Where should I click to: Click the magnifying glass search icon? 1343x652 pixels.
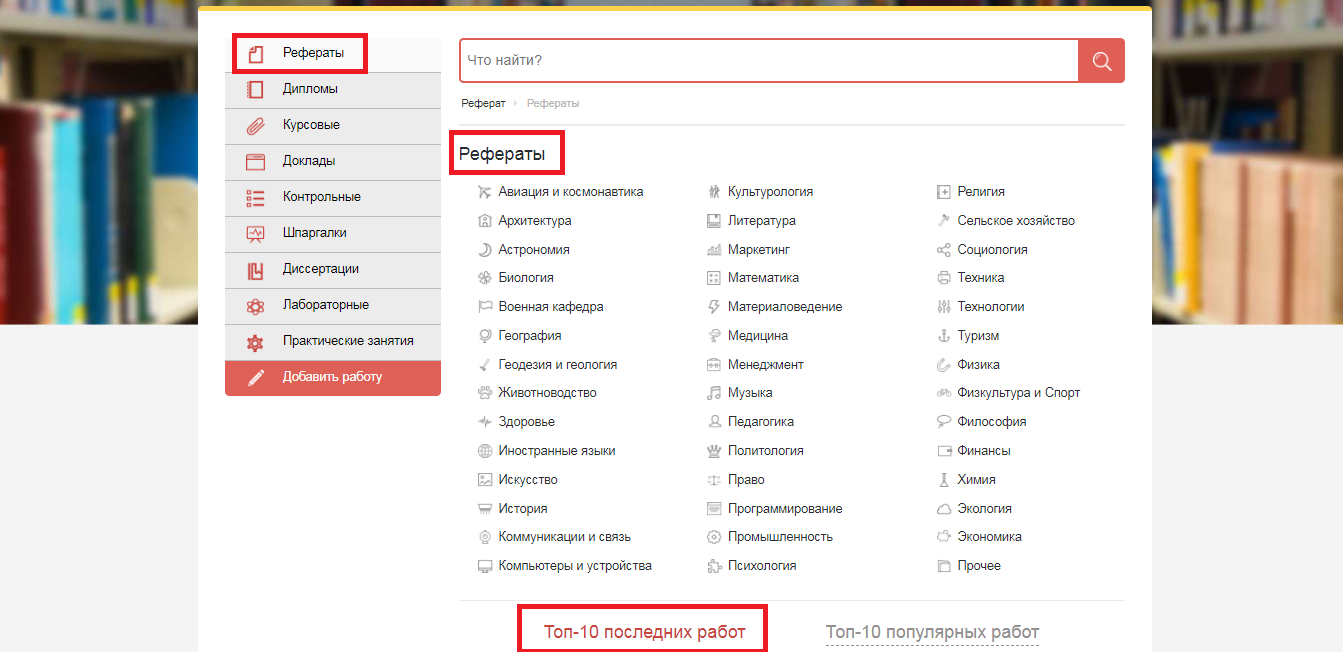[1101, 60]
